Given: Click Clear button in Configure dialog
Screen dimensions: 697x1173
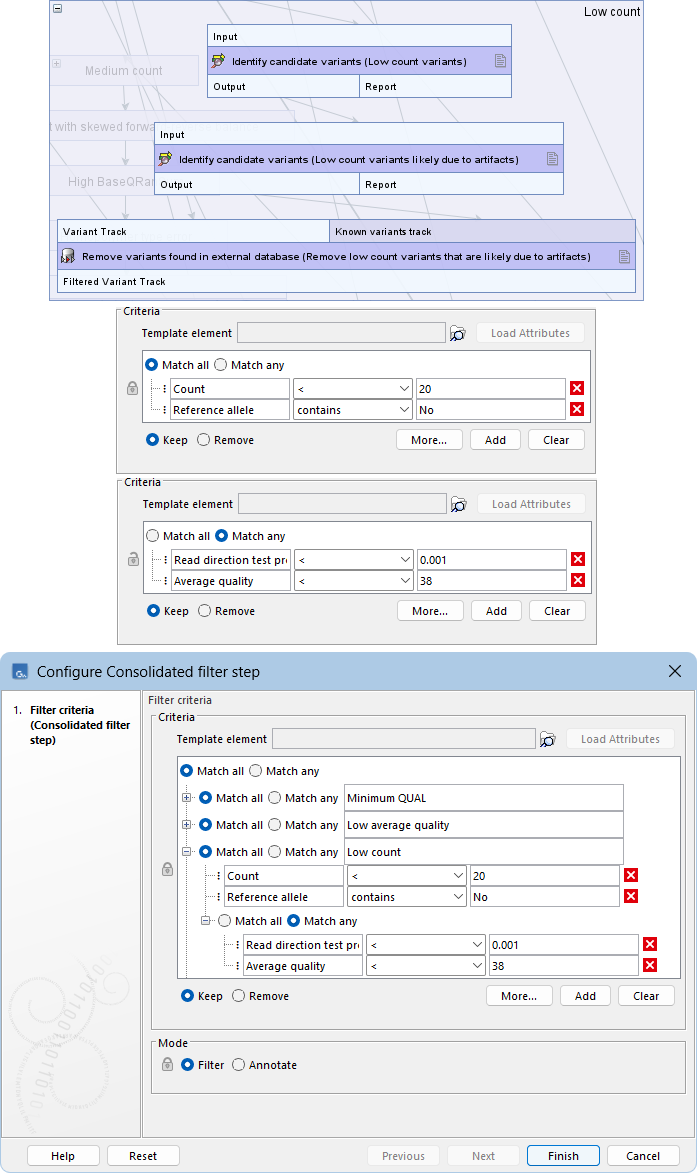Looking at the screenshot, I should pyautogui.click(x=646, y=996).
